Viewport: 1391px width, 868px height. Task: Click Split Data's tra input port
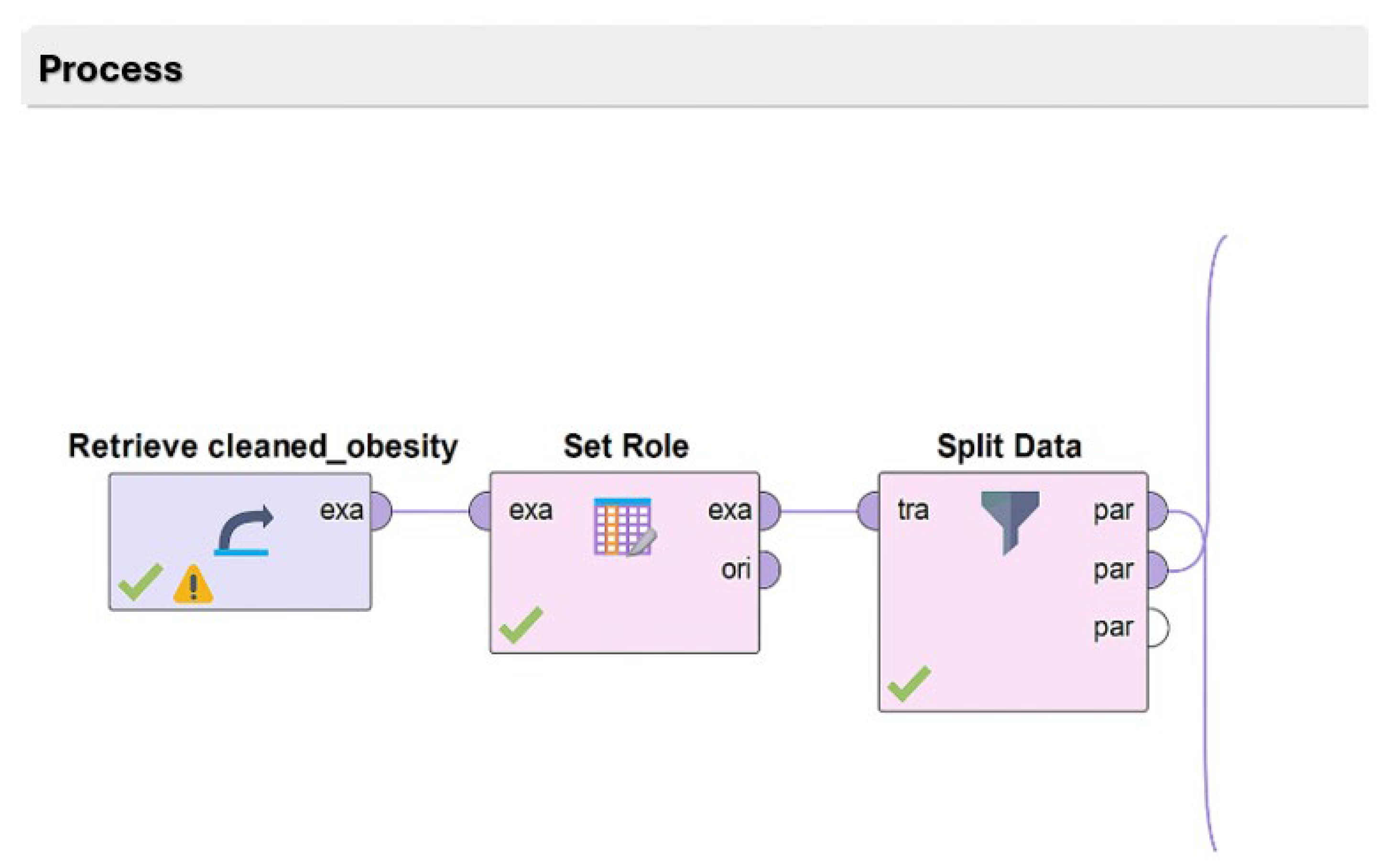[x=869, y=510]
